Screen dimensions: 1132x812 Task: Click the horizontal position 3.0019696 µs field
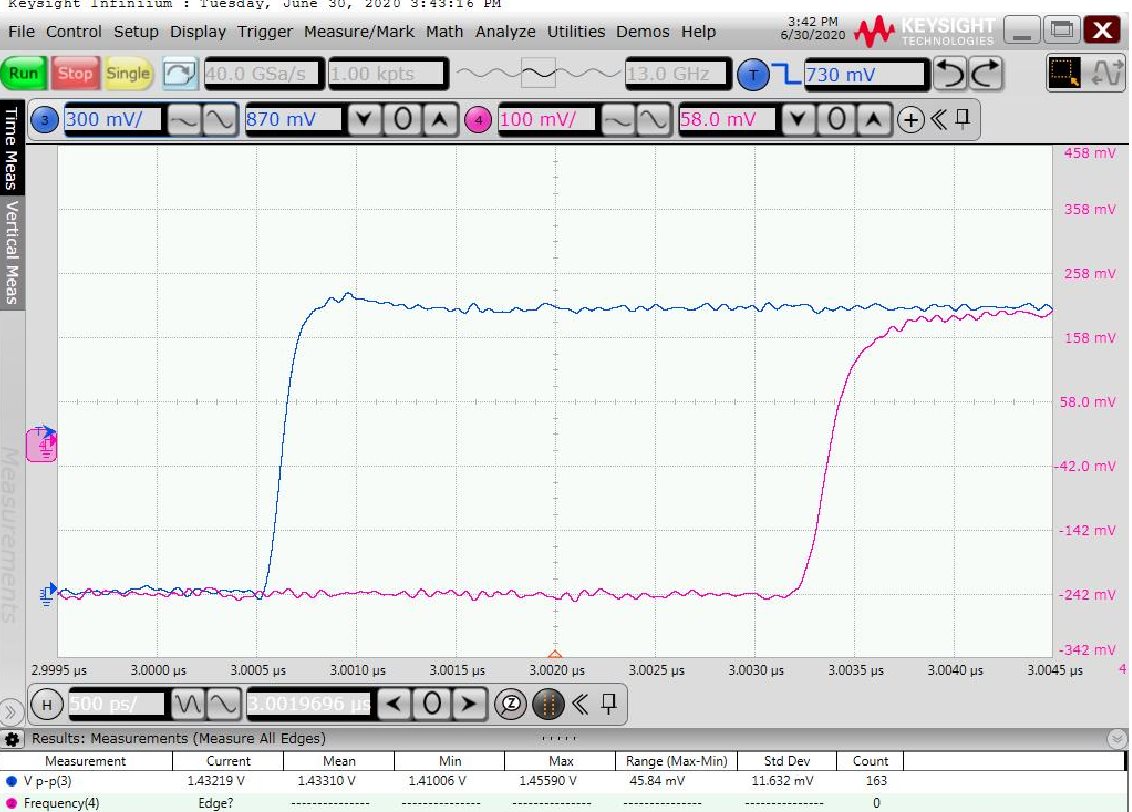tap(309, 704)
